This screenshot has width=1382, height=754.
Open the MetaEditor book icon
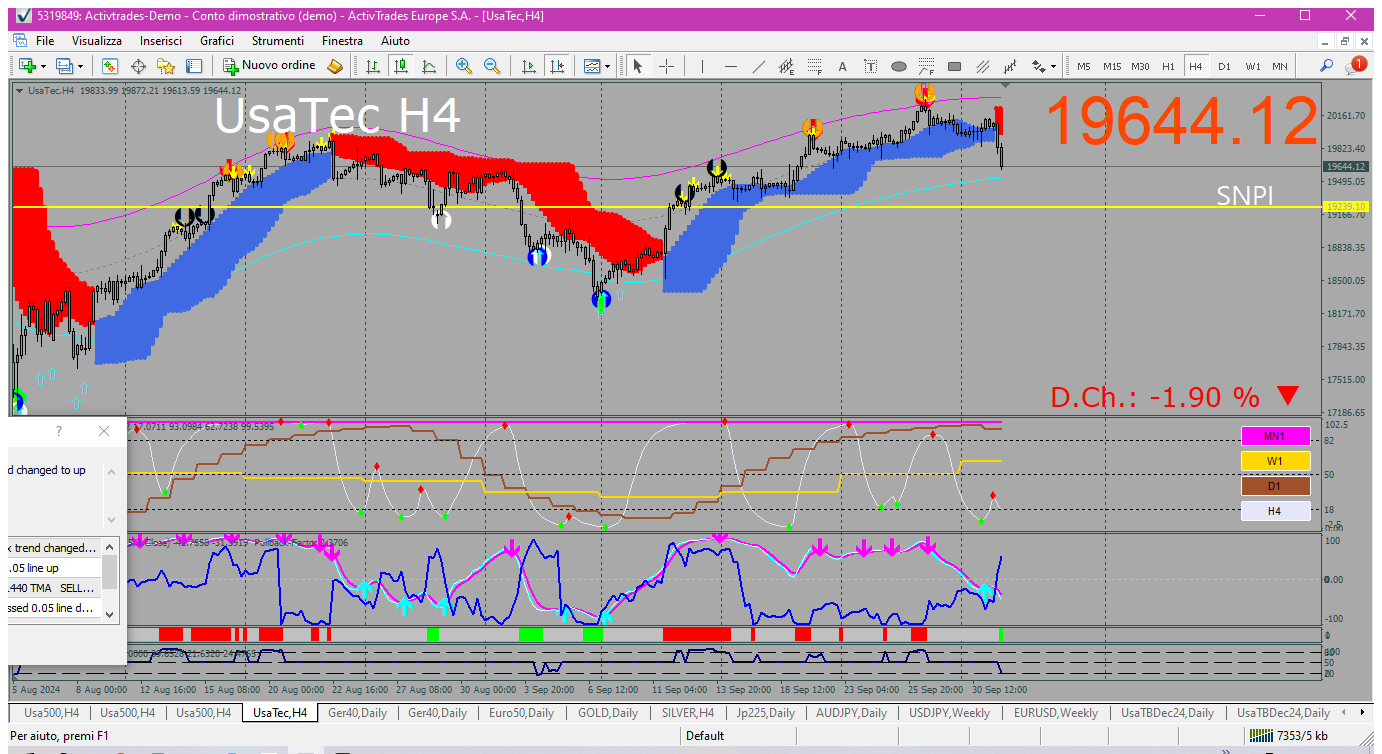pos(335,66)
